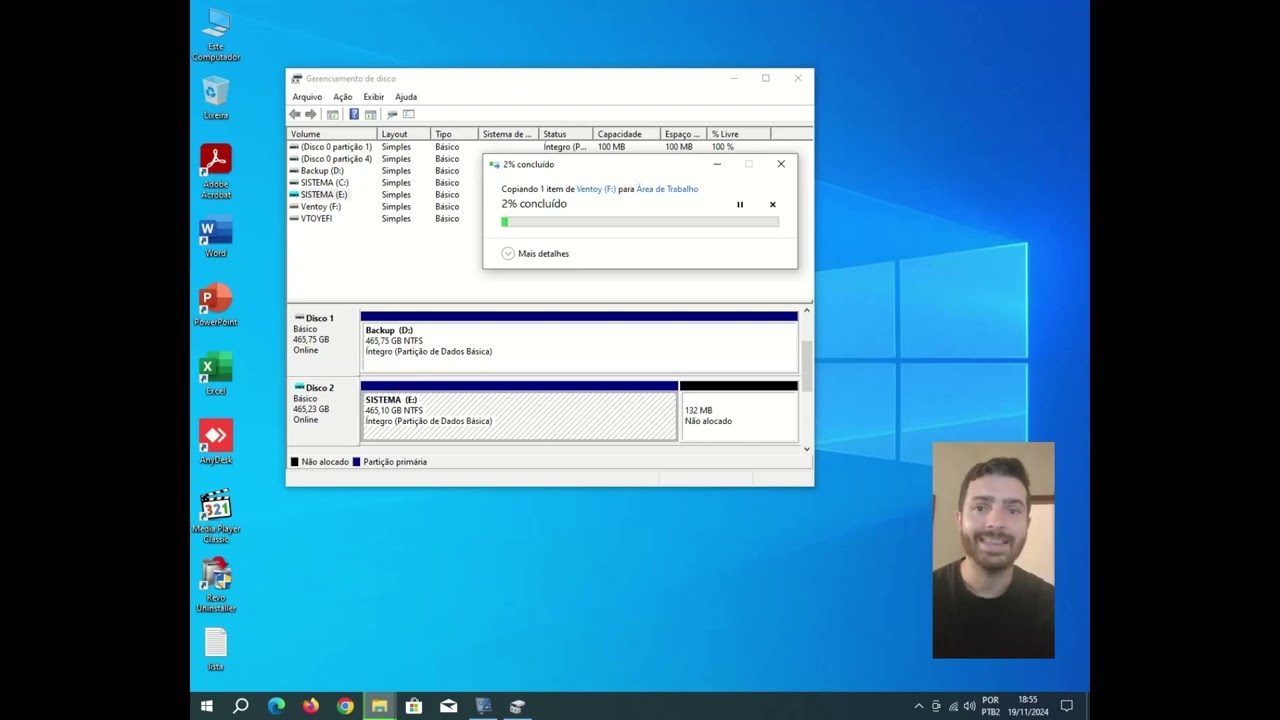The image size is (1280, 720).
Task: Sort by the Capacidade column header
Action: click(x=627, y=134)
